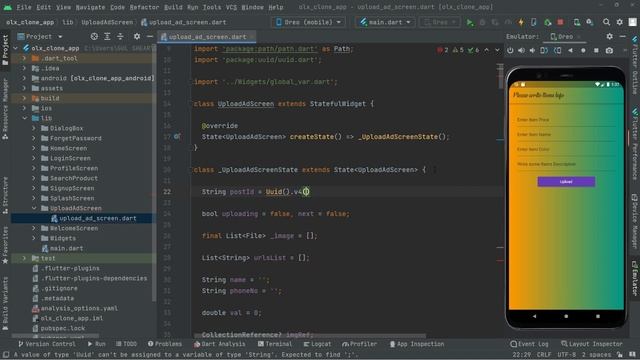Viewport: 640px width, 360px height.
Task: Open device selector 'Oreo (mobile)' dropdown
Action: pos(309,22)
